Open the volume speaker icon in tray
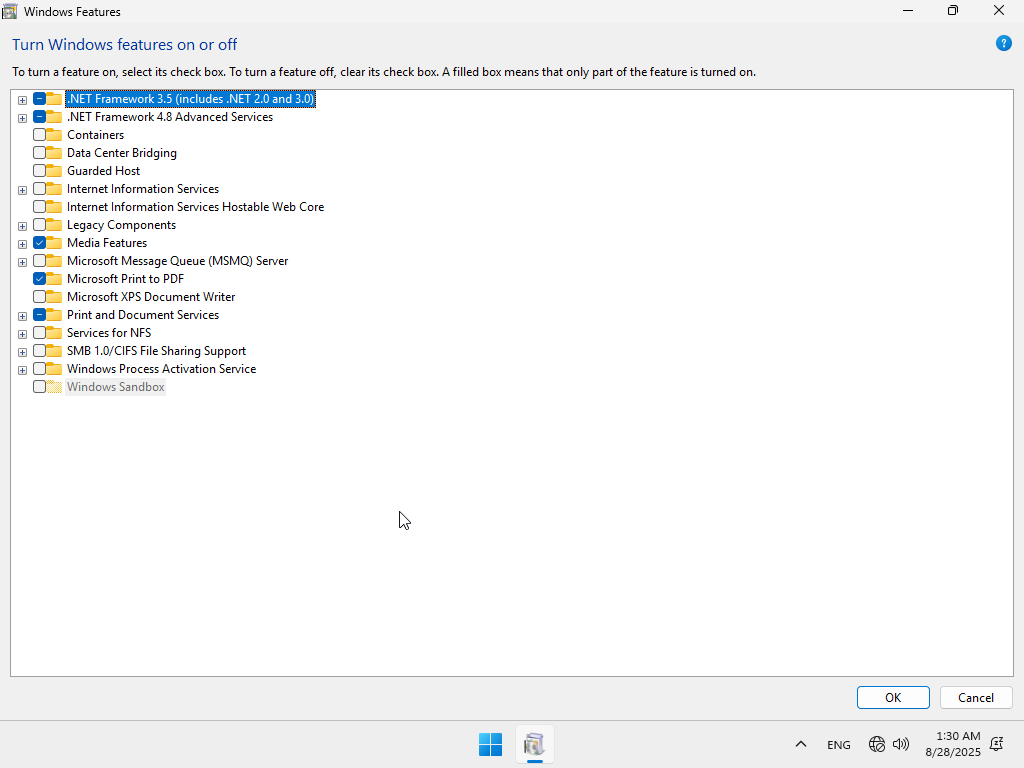The height and width of the screenshot is (768, 1024). (x=901, y=744)
